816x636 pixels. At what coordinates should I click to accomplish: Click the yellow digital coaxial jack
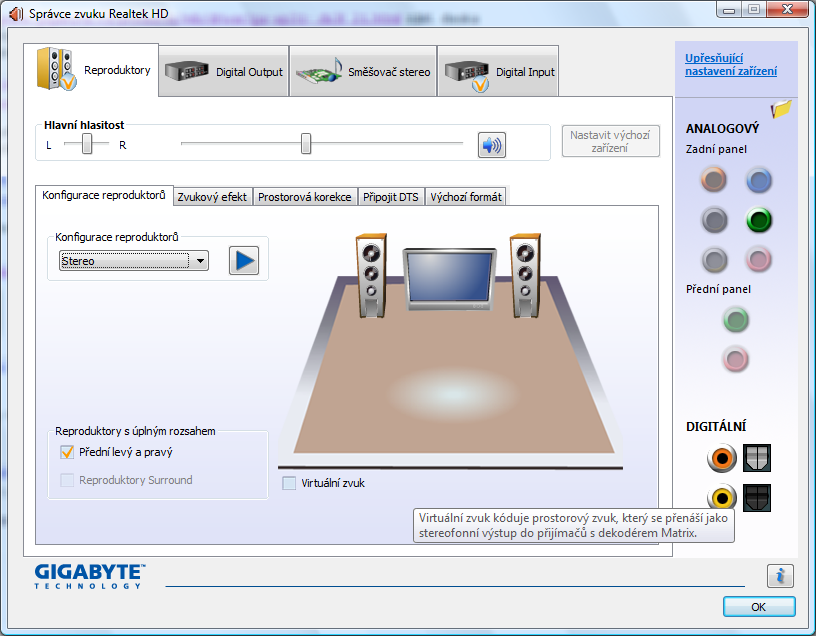[722, 497]
